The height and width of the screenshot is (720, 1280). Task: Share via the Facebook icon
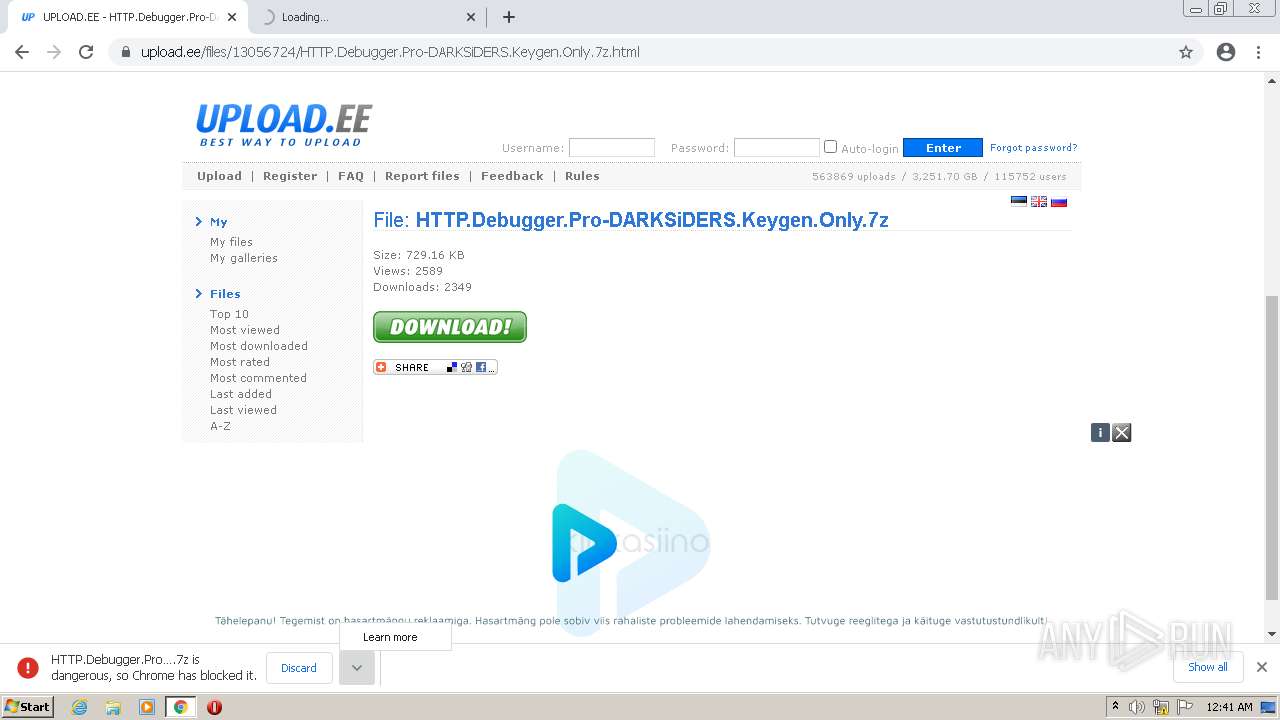(481, 367)
